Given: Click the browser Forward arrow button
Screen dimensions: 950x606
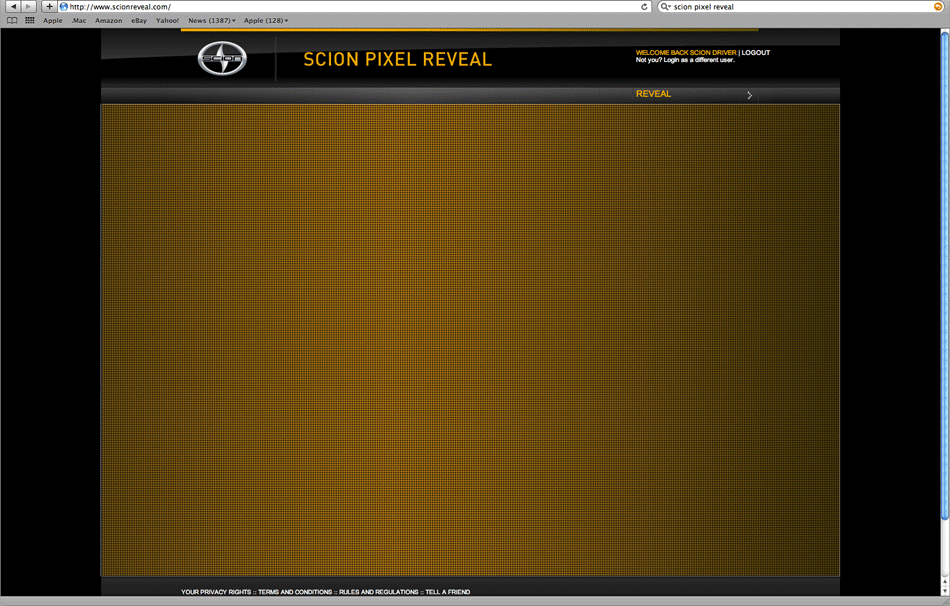Looking at the screenshot, I should [28, 7].
